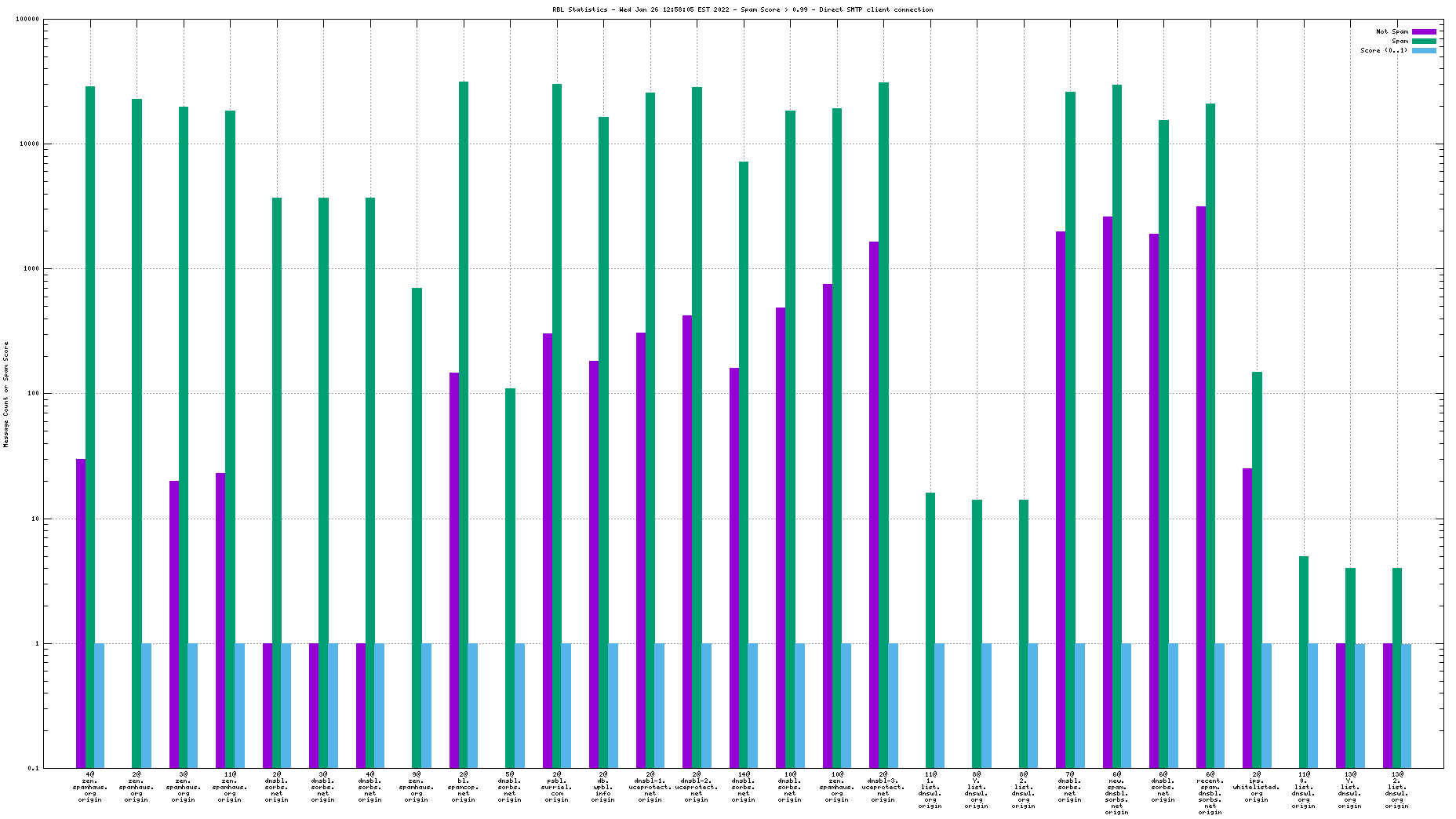This screenshot has width=1456, height=819.
Task: Click the 'Score (0..1)' legend text
Action: [1384, 50]
